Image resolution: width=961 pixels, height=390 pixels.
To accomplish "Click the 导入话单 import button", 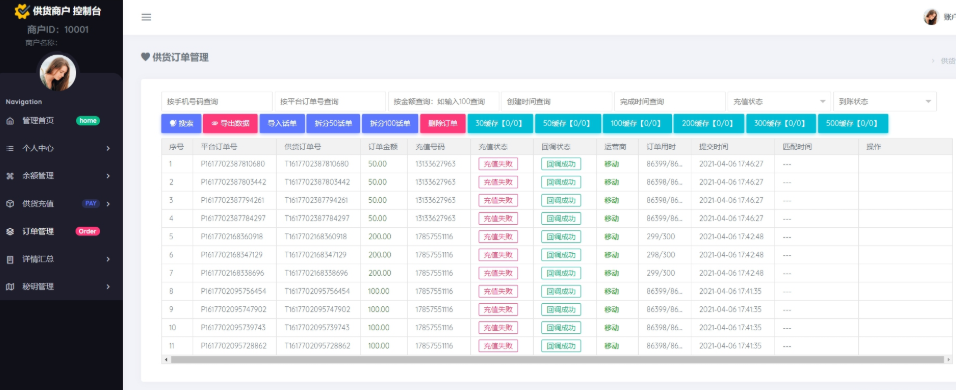I will pyautogui.click(x=282, y=123).
